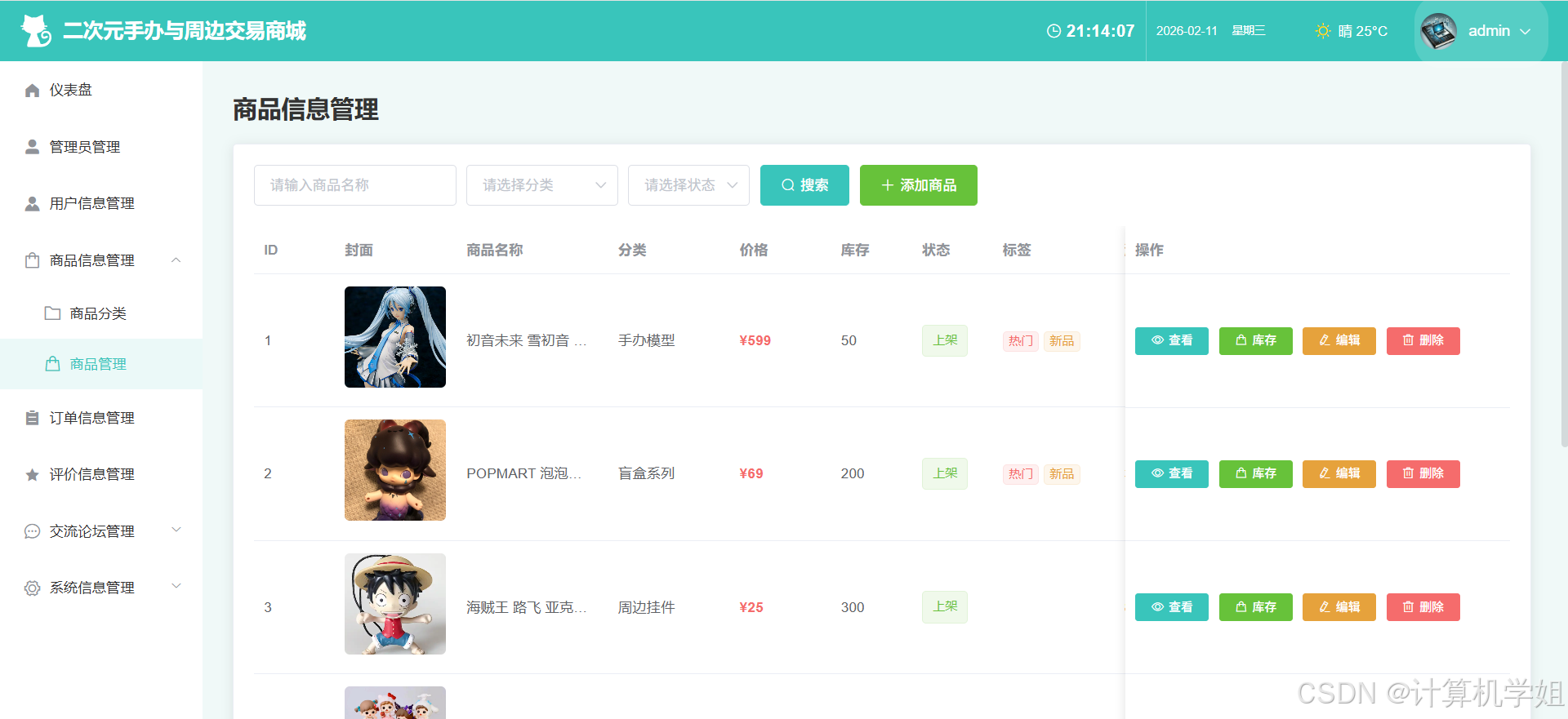1568x719 pixels.
Task: Go to 仪表盘 dashboard menu
Action: 101,90
